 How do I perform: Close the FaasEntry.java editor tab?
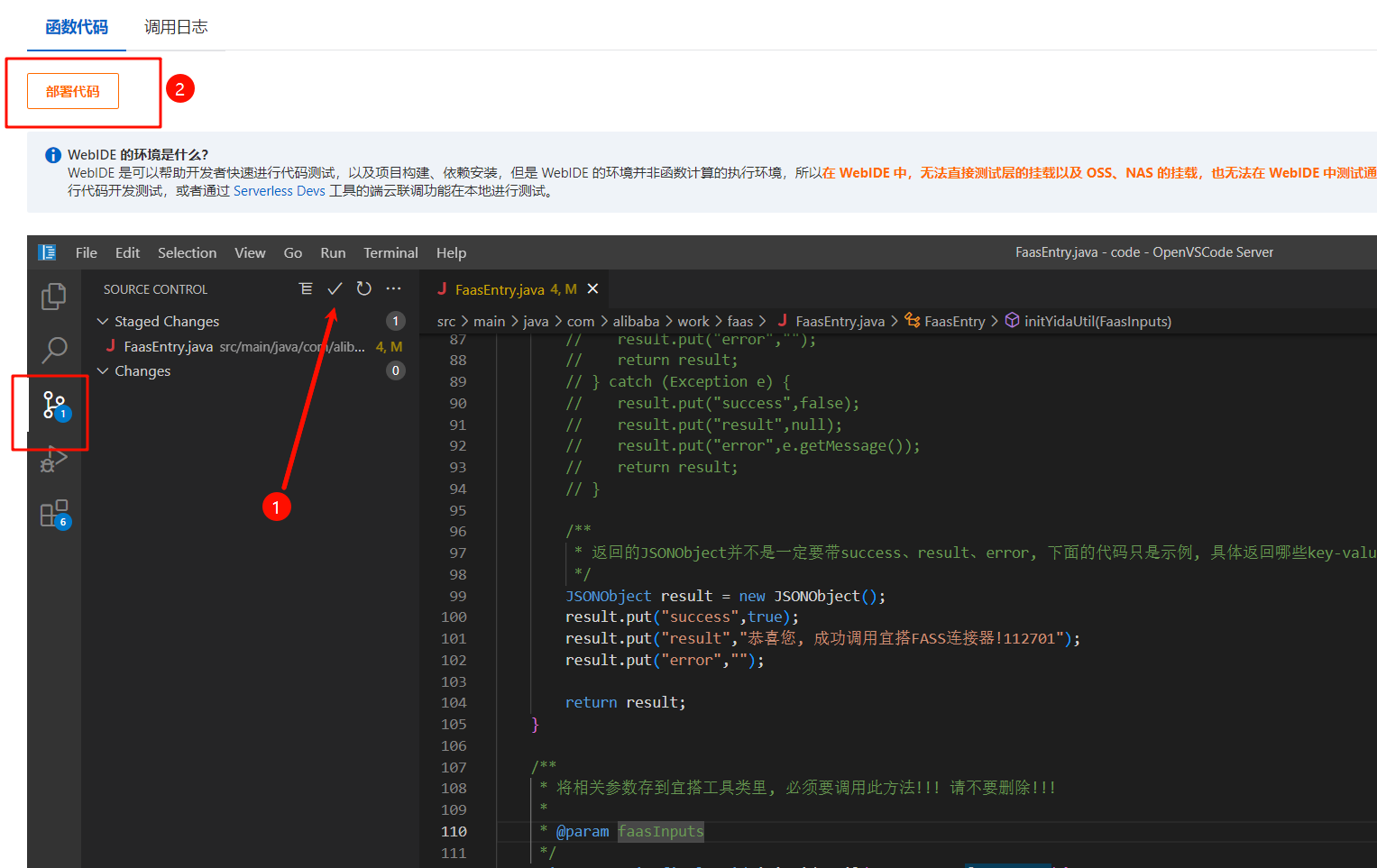point(592,288)
